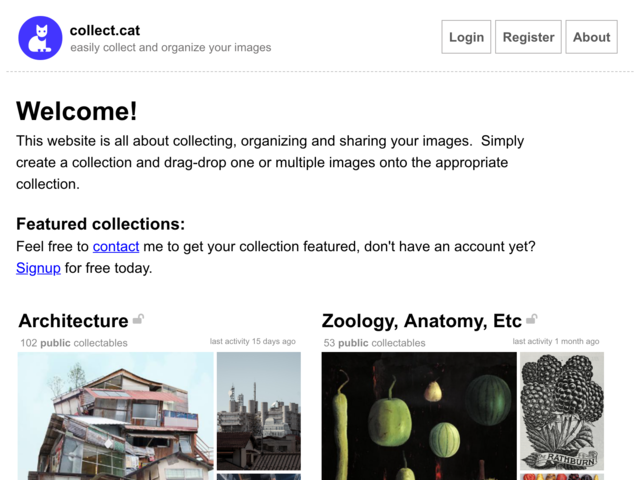The height and width of the screenshot is (480, 640).
Task: Go to the About page
Action: pos(591,37)
